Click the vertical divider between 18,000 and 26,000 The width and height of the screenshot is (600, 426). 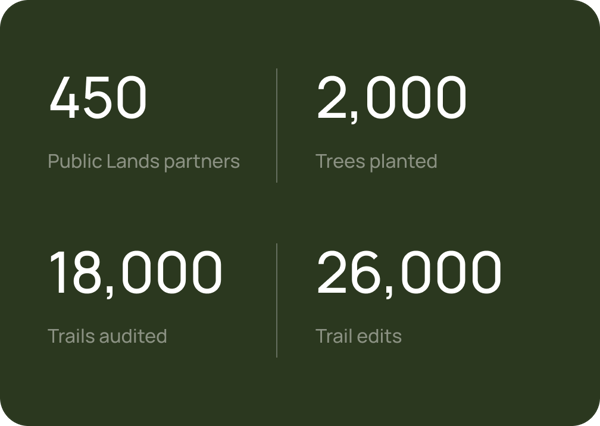pyautogui.click(x=277, y=300)
